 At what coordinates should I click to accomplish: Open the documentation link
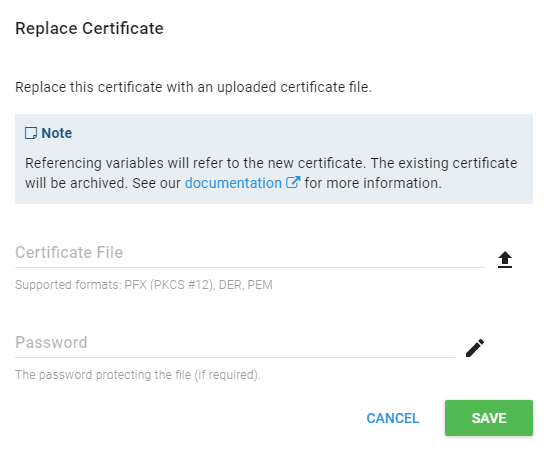pos(233,183)
